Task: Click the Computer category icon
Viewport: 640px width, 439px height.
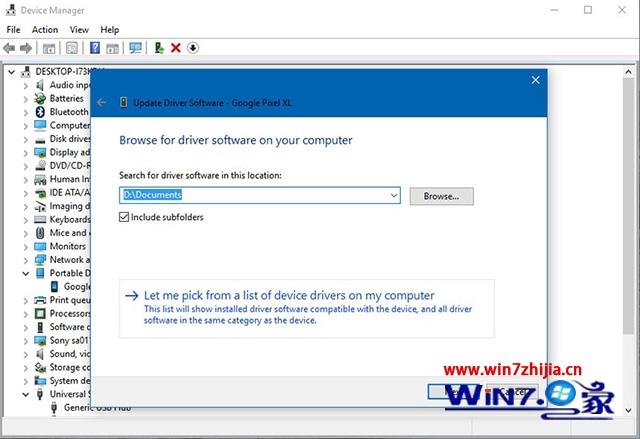Action: pos(40,125)
